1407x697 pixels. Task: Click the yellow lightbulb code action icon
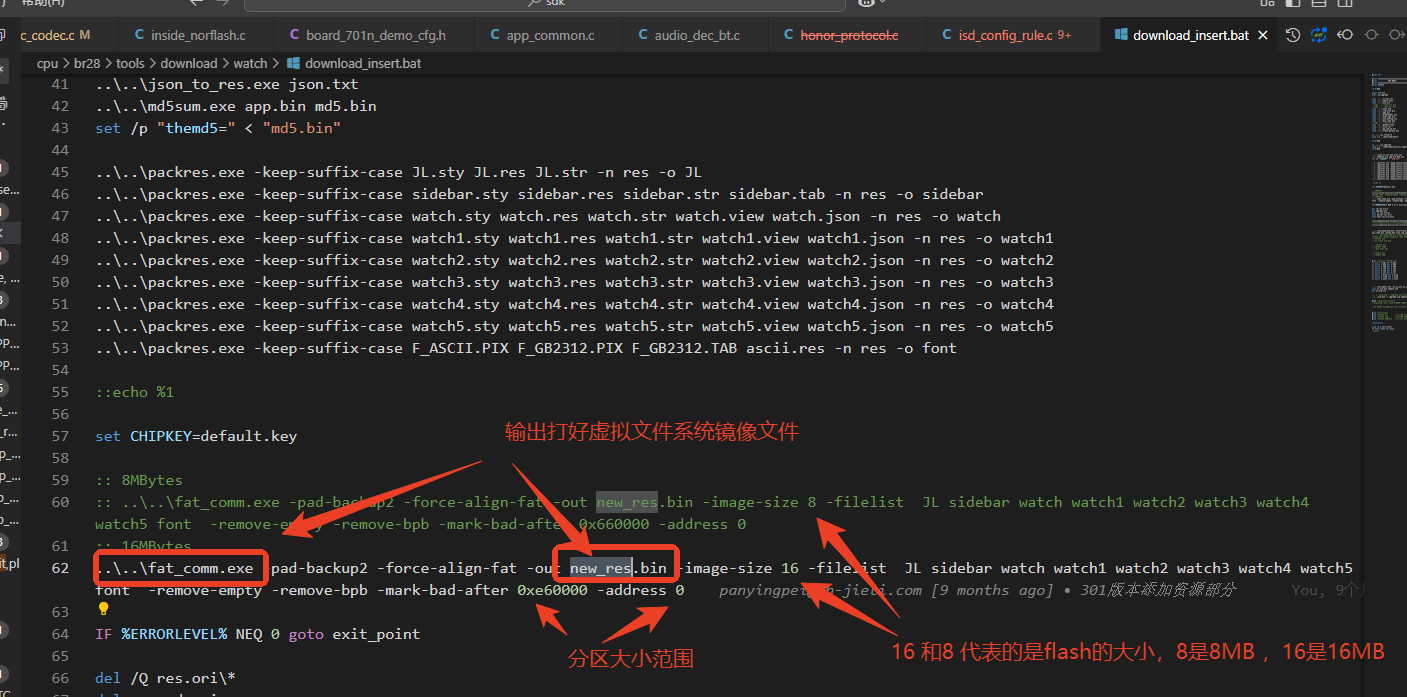103,610
